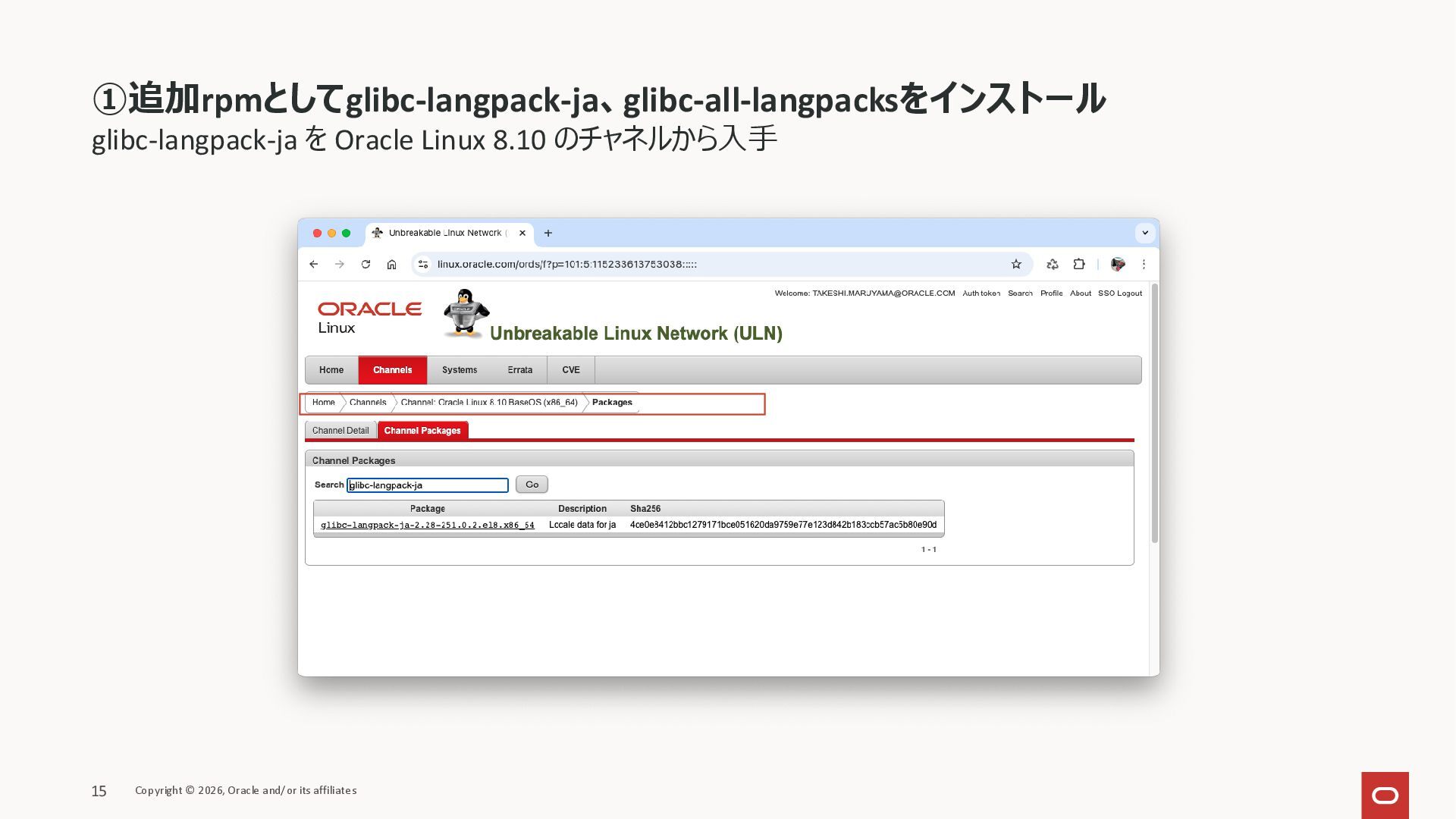Switch to the Channel Detail tab
Screen dimensions: 1456x819
[x=340, y=430]
